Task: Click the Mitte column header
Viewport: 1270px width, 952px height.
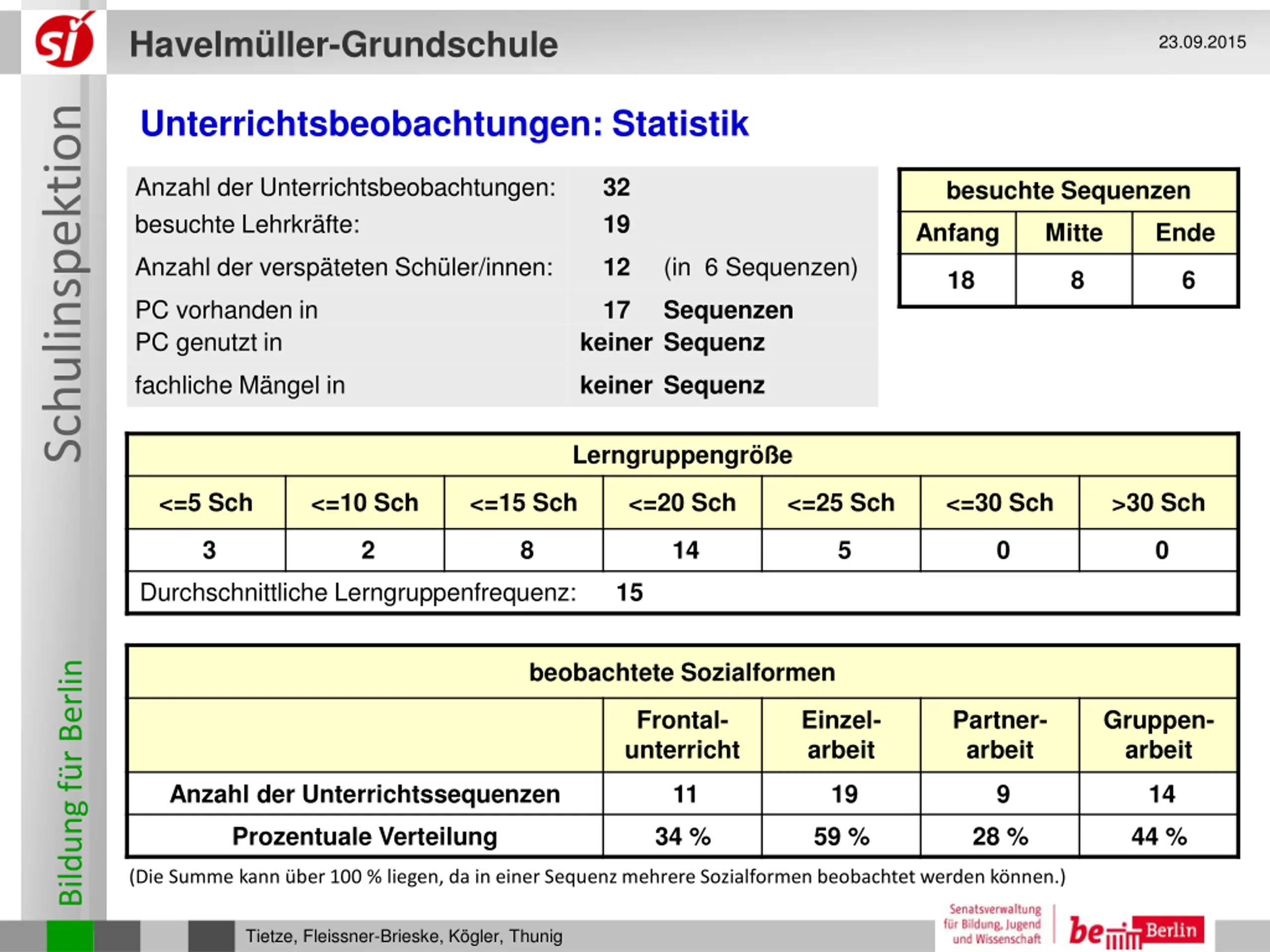Action: coord(1074,233)
